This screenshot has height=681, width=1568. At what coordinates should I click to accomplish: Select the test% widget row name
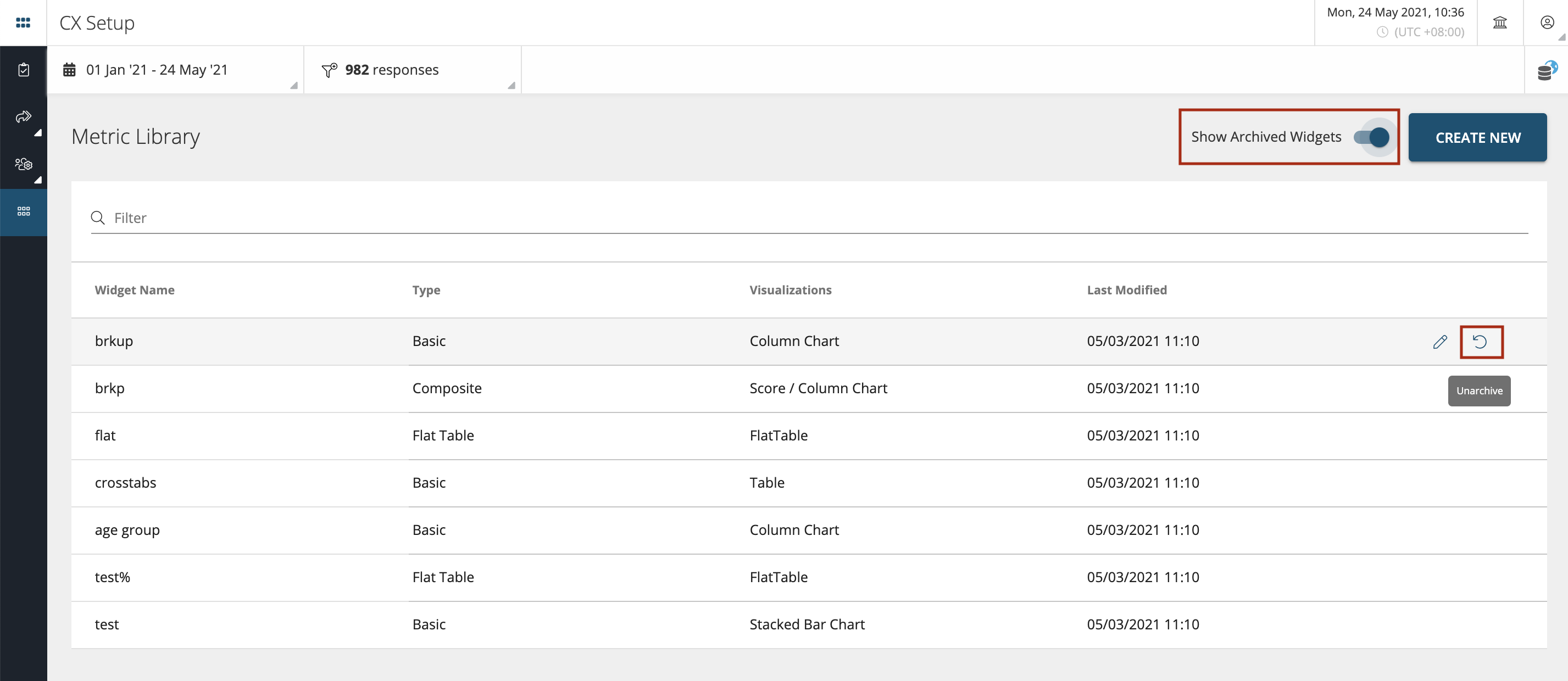point(113,577)
